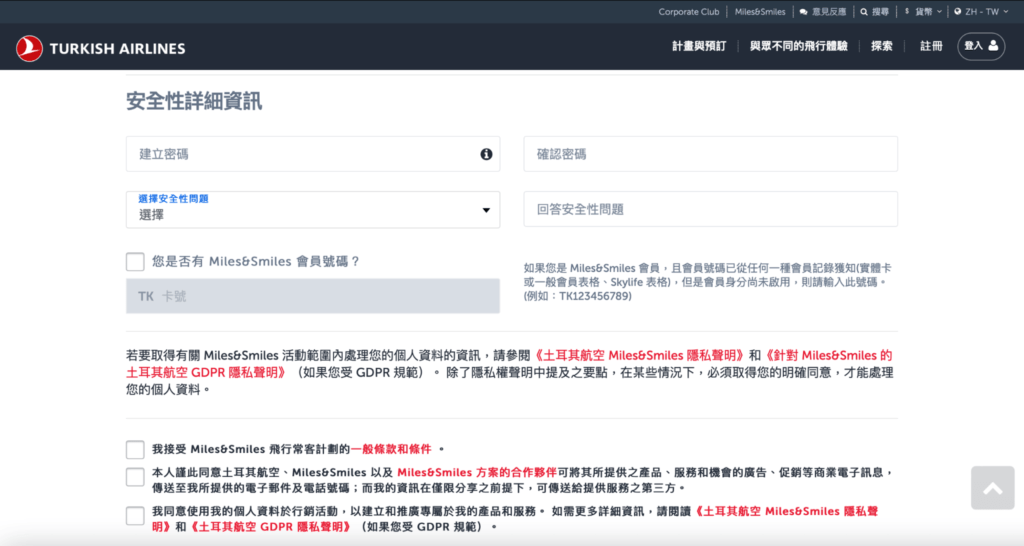Tick the marketing activities personal data checkbox

[135, 516]
